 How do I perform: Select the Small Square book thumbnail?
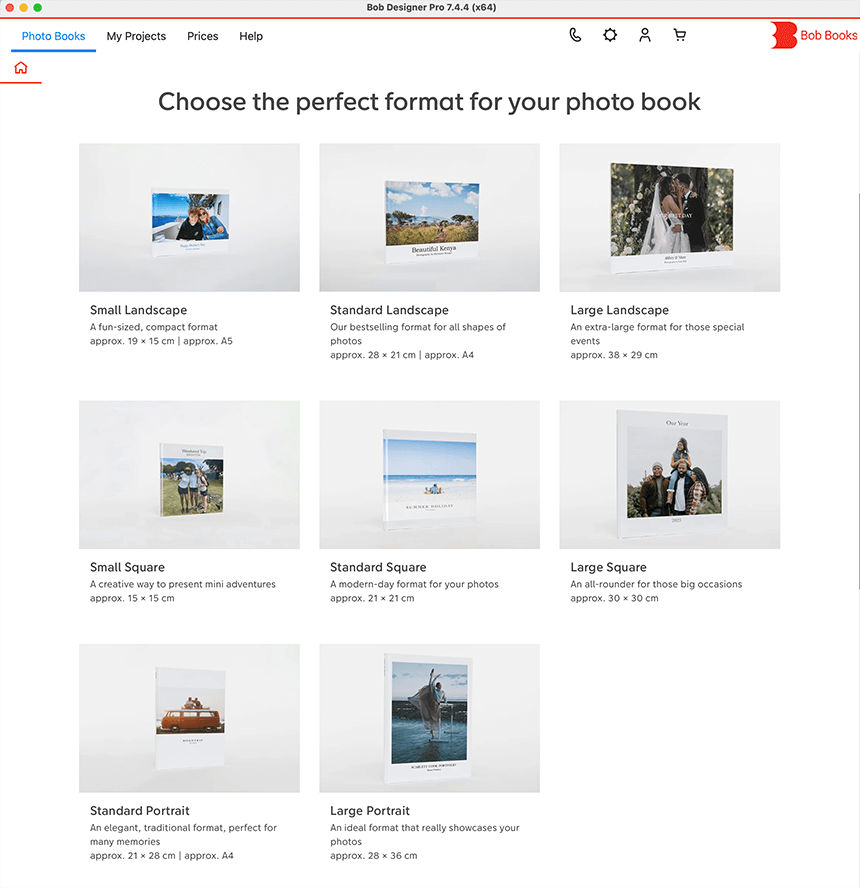[x=189, y=475]
